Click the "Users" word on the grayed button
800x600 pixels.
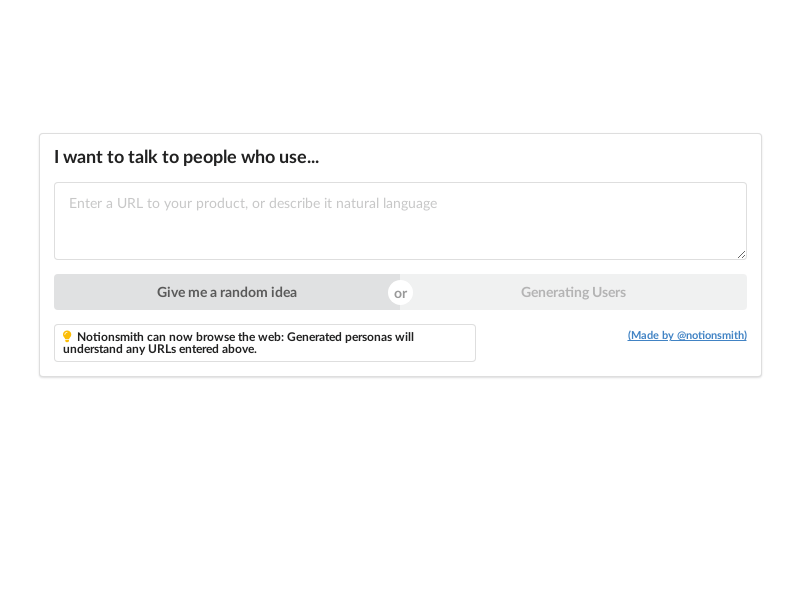tap(609, 292)
